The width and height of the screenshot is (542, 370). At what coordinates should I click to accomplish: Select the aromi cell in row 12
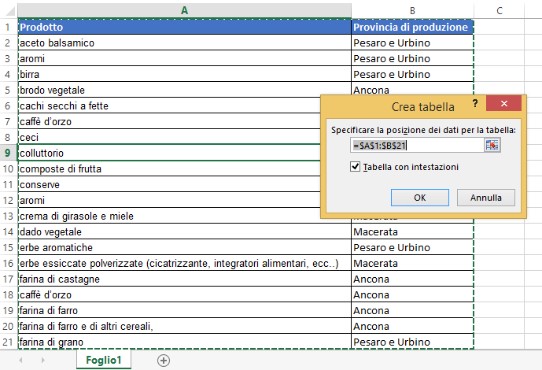[x=169, y=200]
